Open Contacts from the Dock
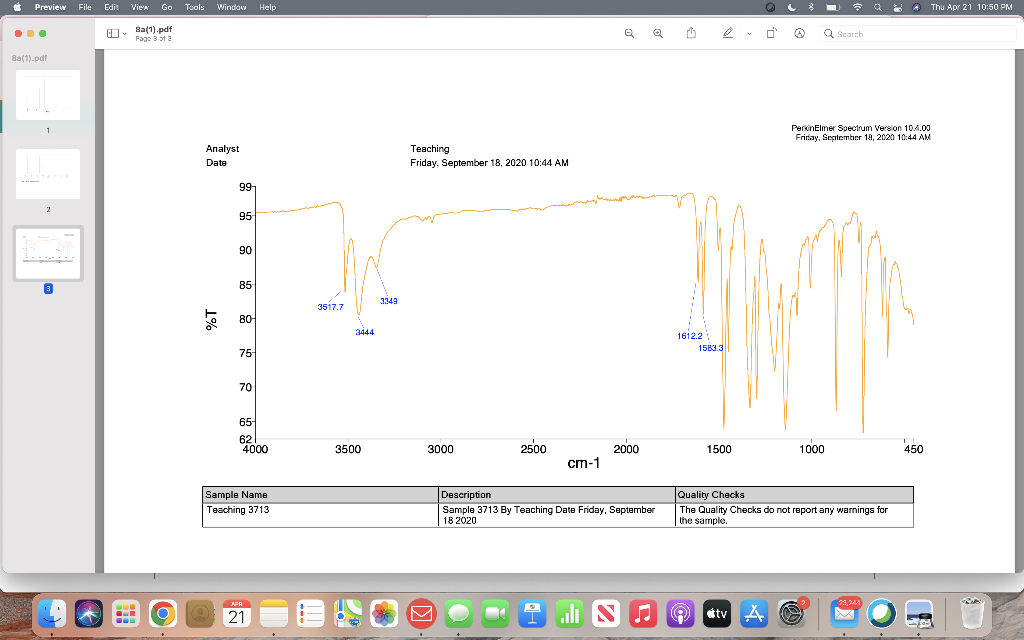Viewport: 1024px width, 640px height. coord(200,613)
